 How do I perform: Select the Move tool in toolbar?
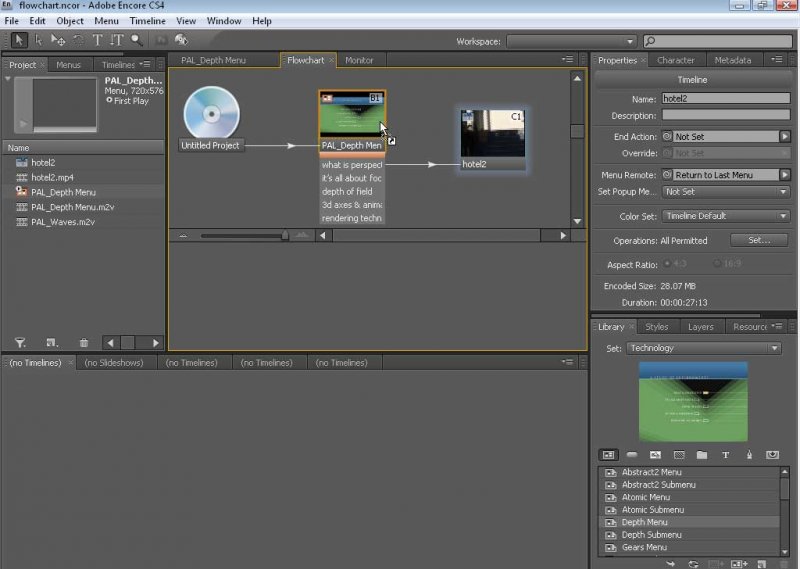[59, 40]
